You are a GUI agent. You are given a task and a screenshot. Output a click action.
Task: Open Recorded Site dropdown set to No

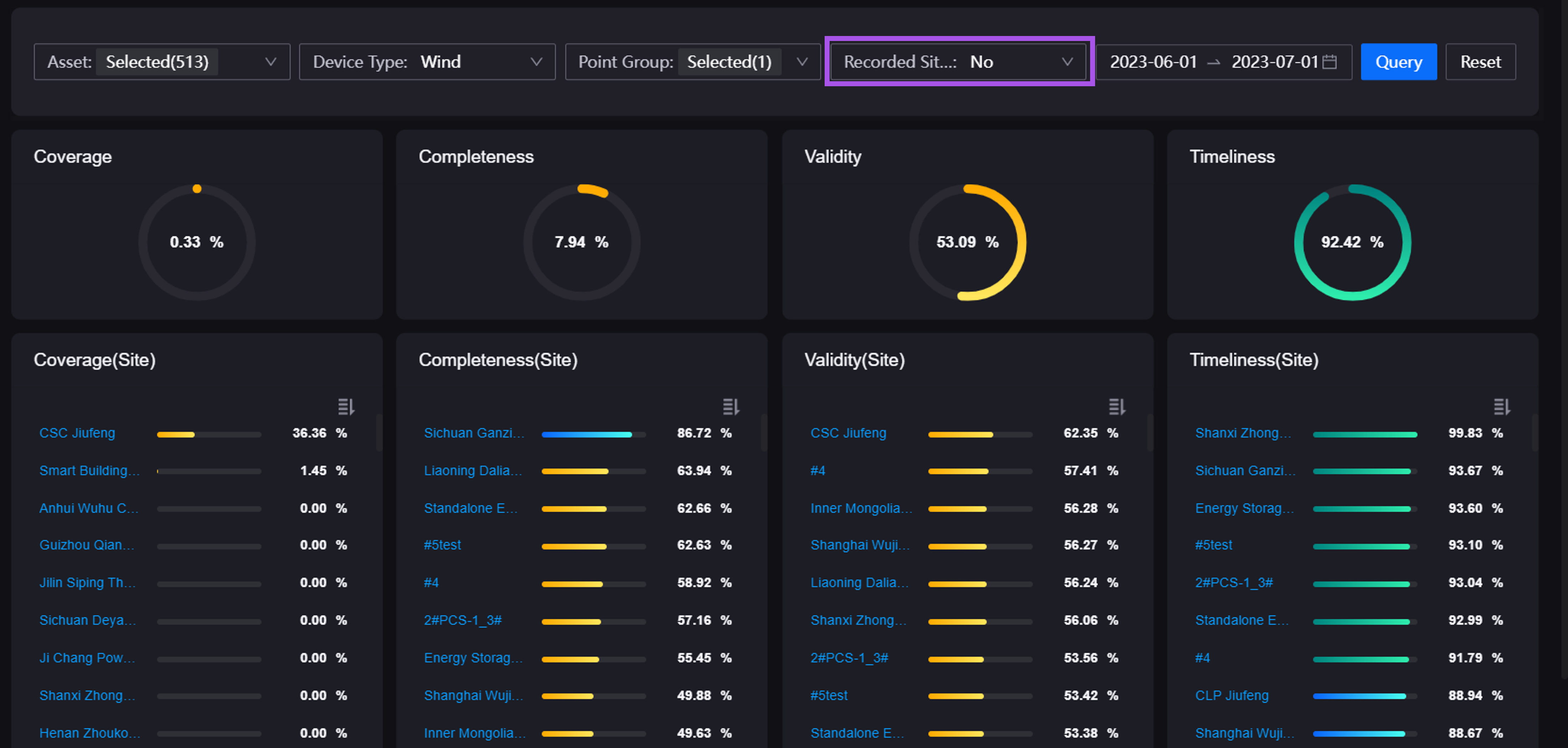coord(958,62)
